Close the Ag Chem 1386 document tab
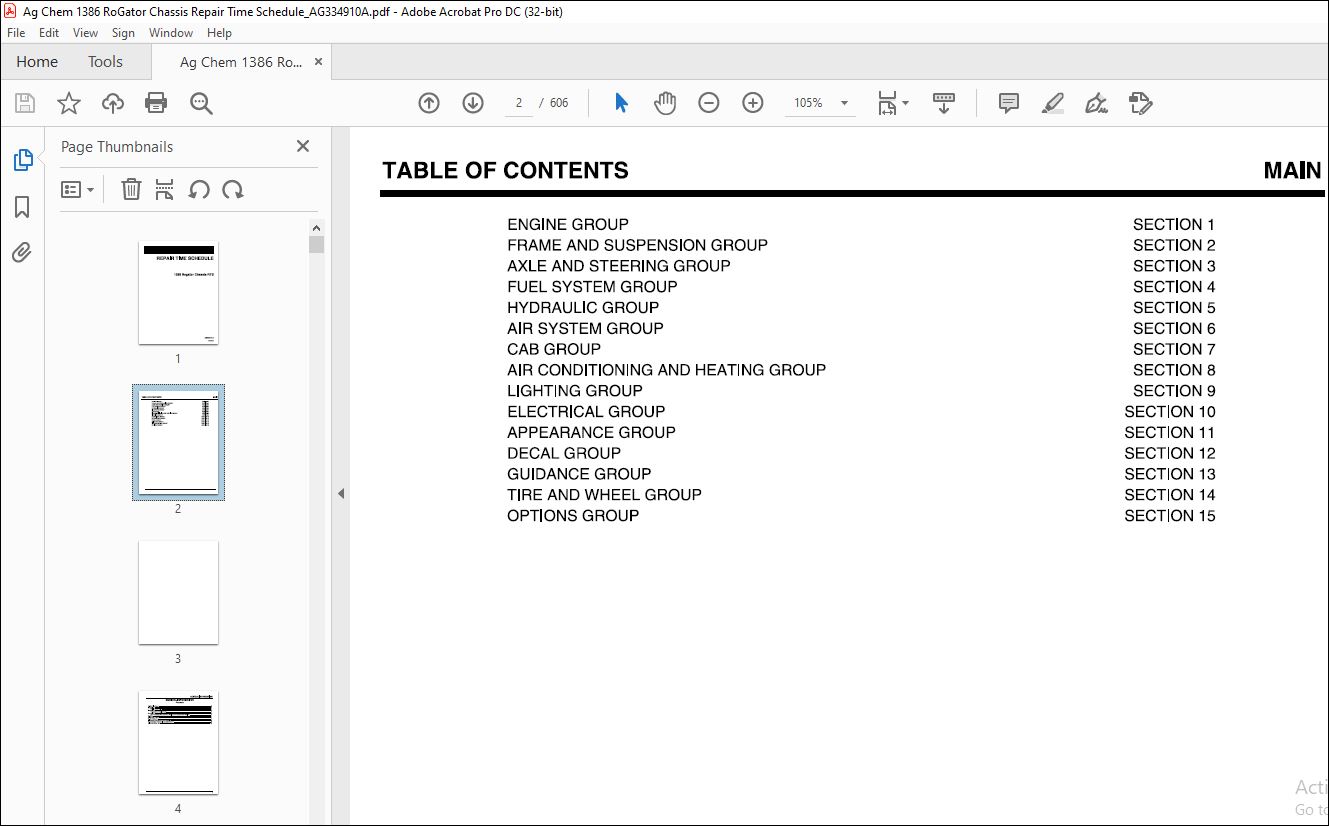The image size is (1329, 826). [318, 62]
